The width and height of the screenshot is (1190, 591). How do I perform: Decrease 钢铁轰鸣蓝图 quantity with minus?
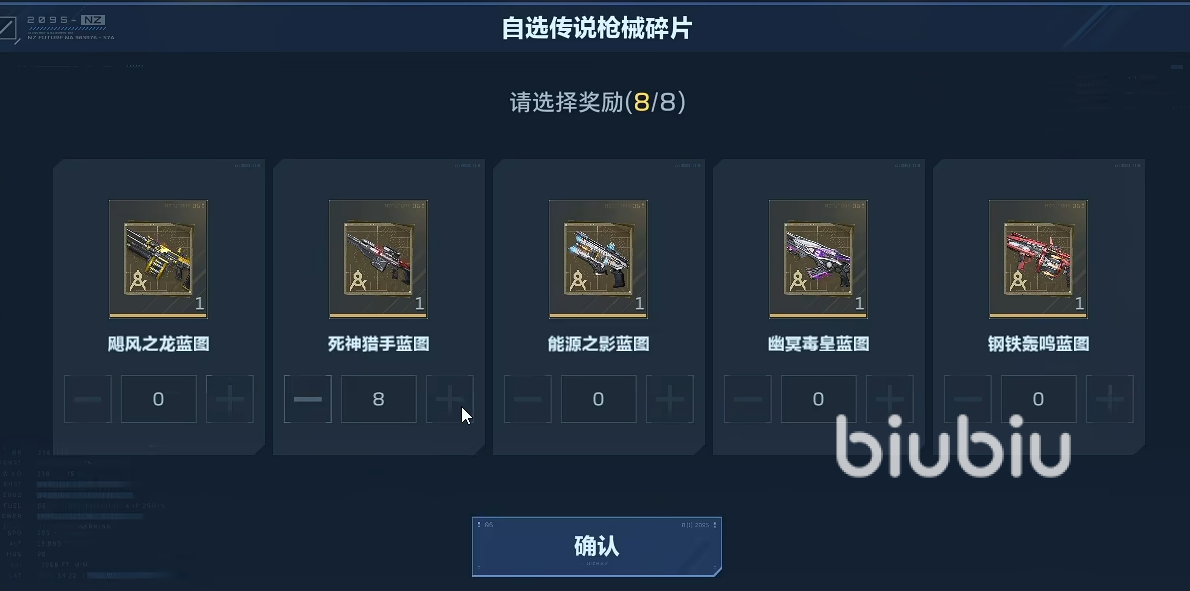968,399
